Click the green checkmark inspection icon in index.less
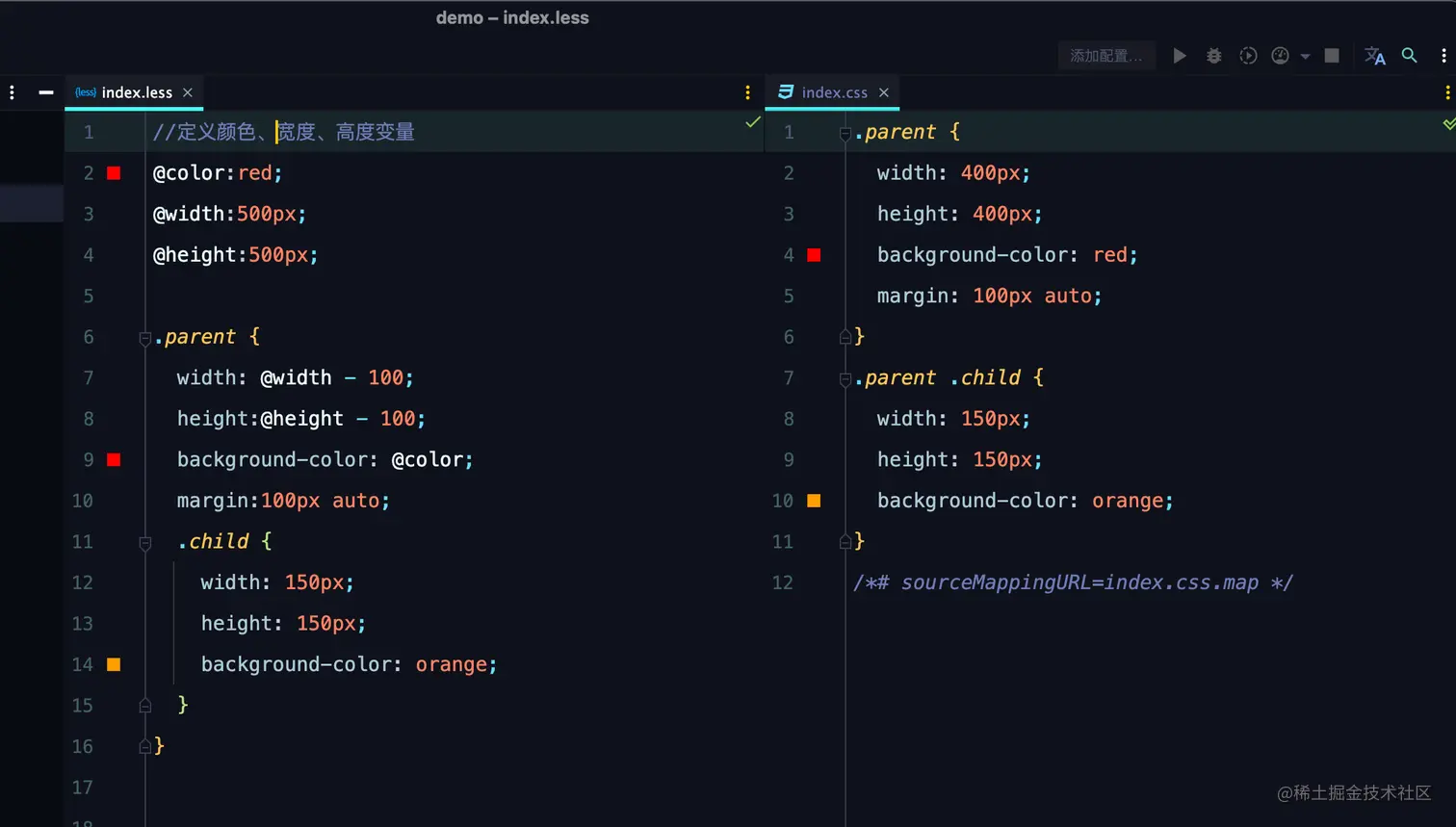Image resolution: width=1456 pixels, height=827 pixels. point(753,122)
